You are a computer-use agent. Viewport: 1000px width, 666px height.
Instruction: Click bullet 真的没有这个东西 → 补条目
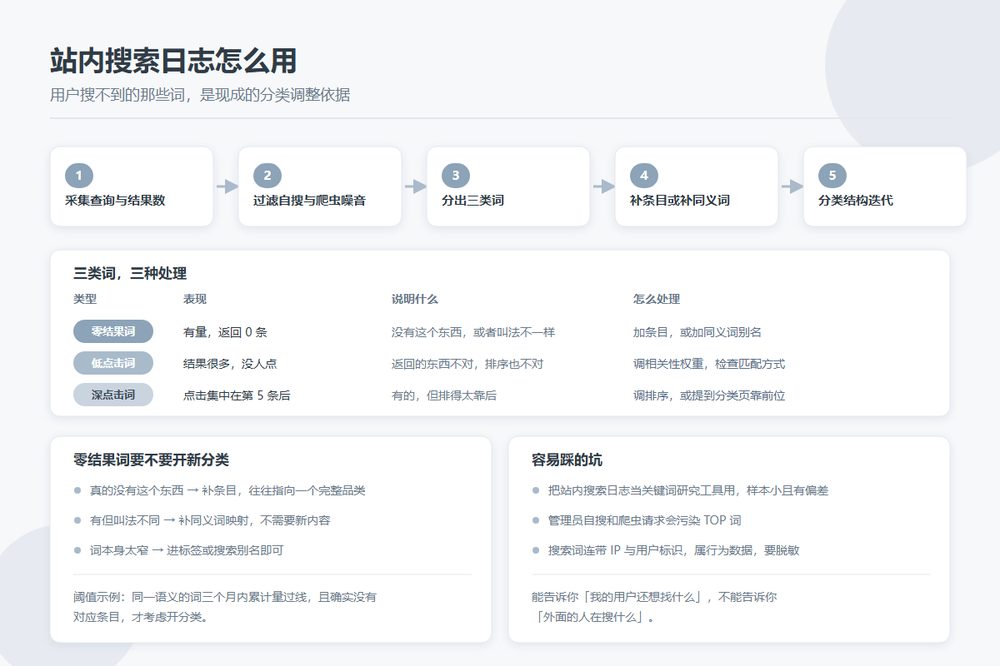pyautogui.click(x=228, y=491)
